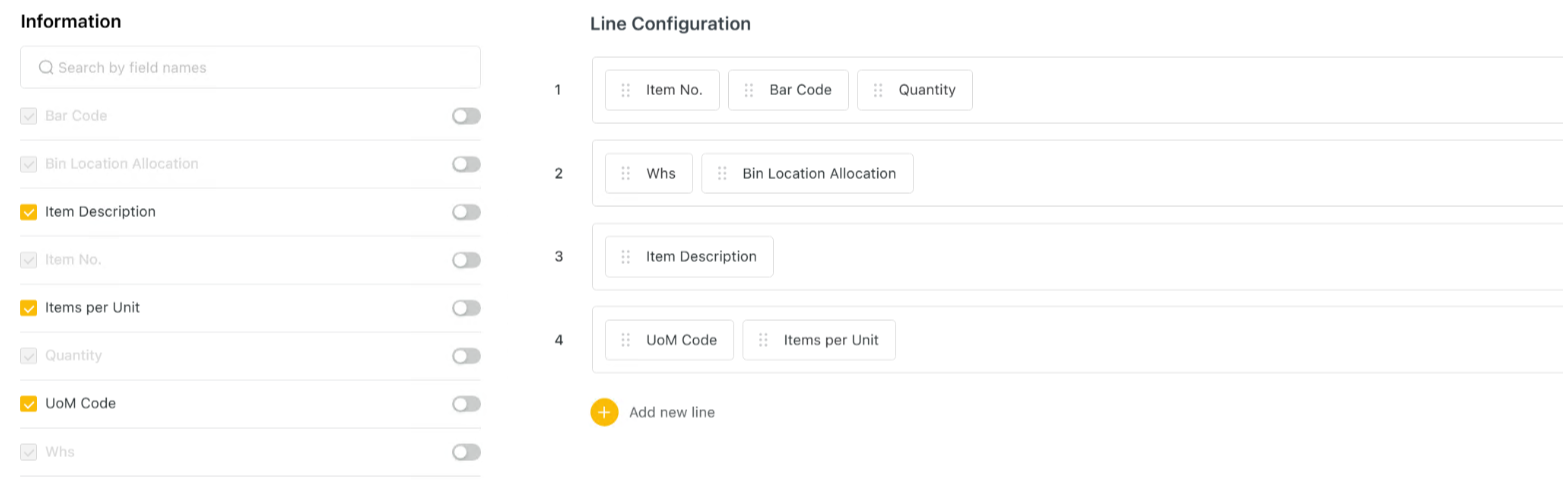Screen dimensions: 1563x494
Task: Click the drag handle on UoM Code chip
Action: pos(625,340)
